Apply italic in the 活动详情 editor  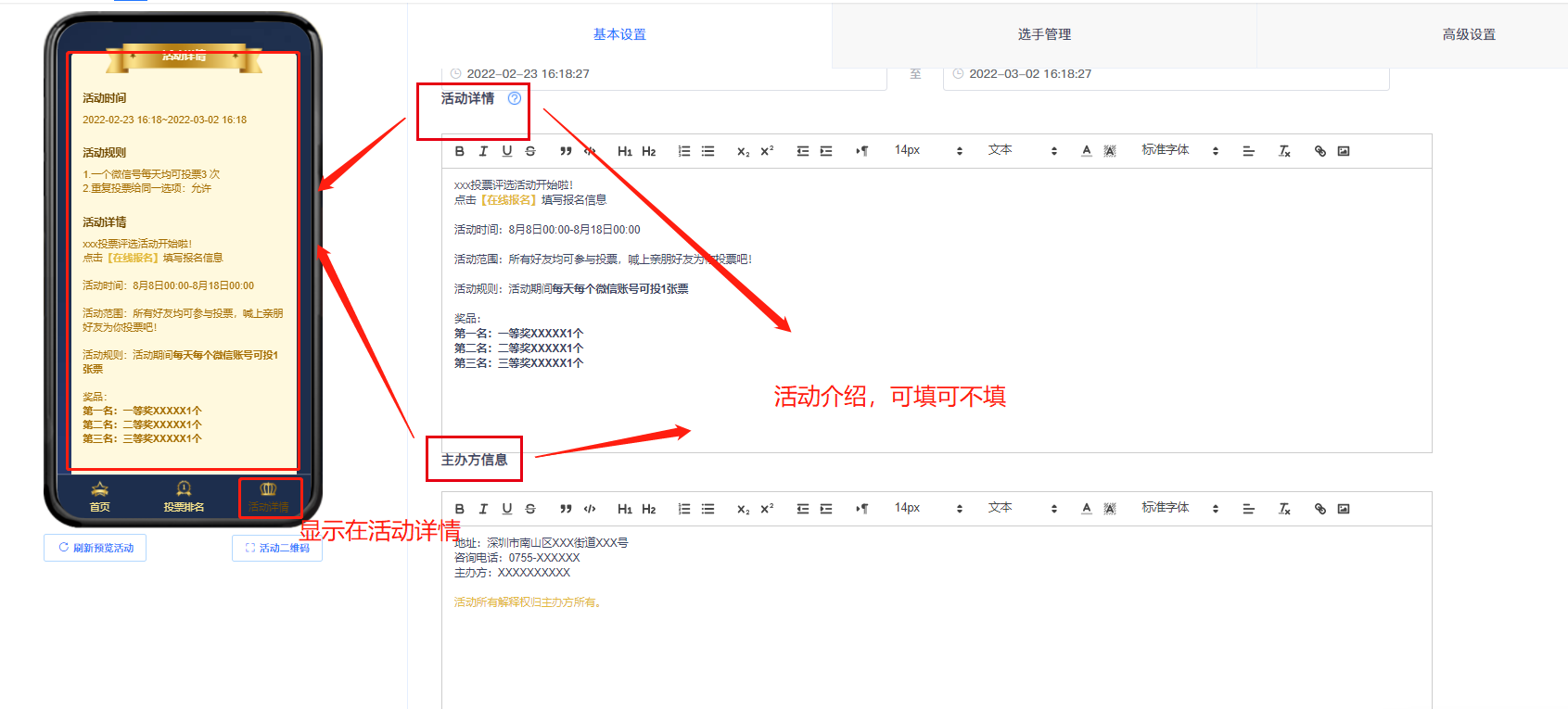(483, 151)
